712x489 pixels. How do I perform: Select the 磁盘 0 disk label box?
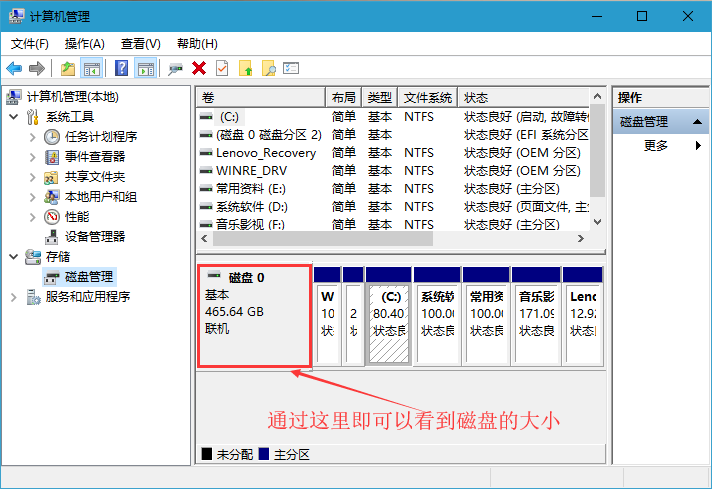(x=255, y=316)
